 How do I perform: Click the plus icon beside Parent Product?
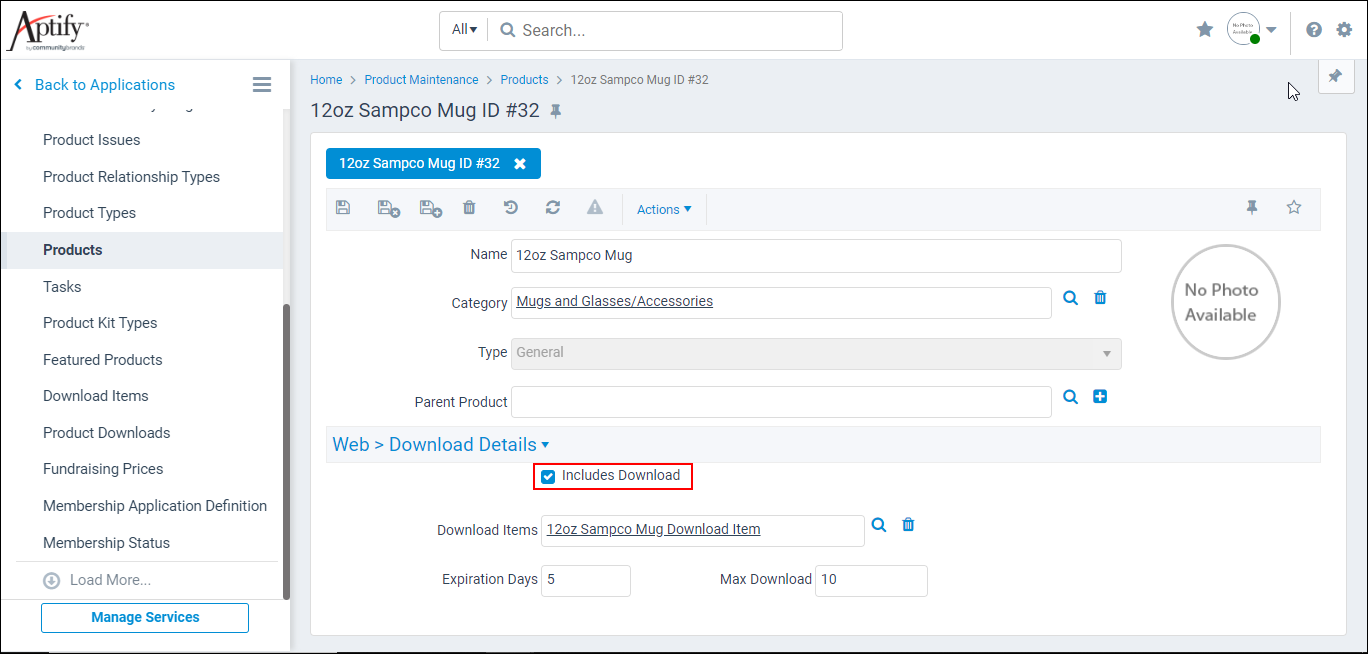click(1100, 396)
